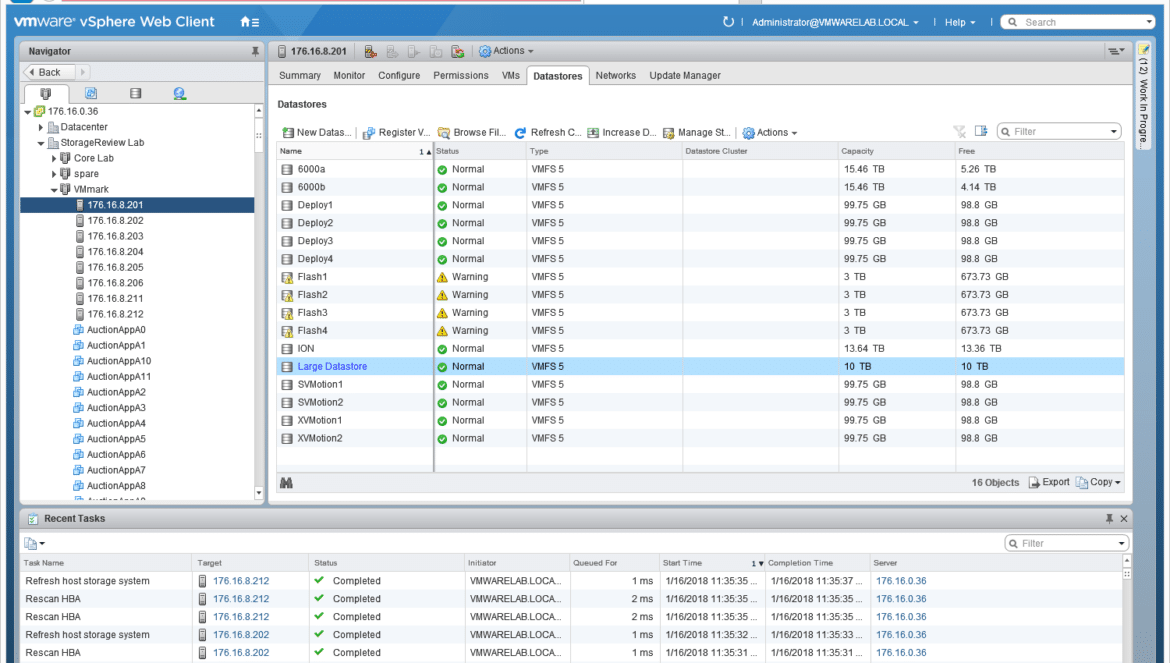Open the Help dropdown menu
Viewport: 1170px width, 663px height.
tap(960, 22)
